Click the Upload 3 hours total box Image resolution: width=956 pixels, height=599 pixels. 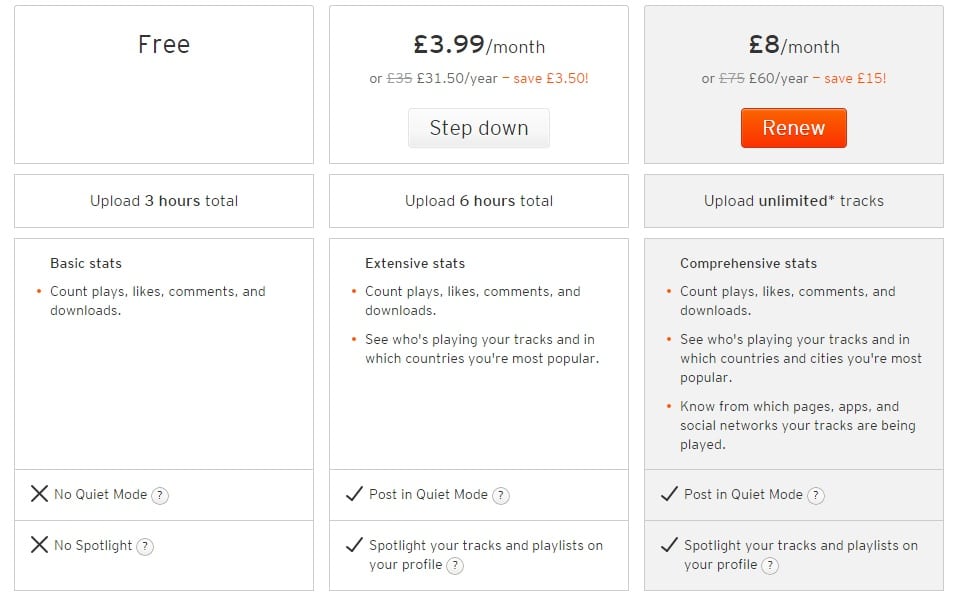pos(164,201)
